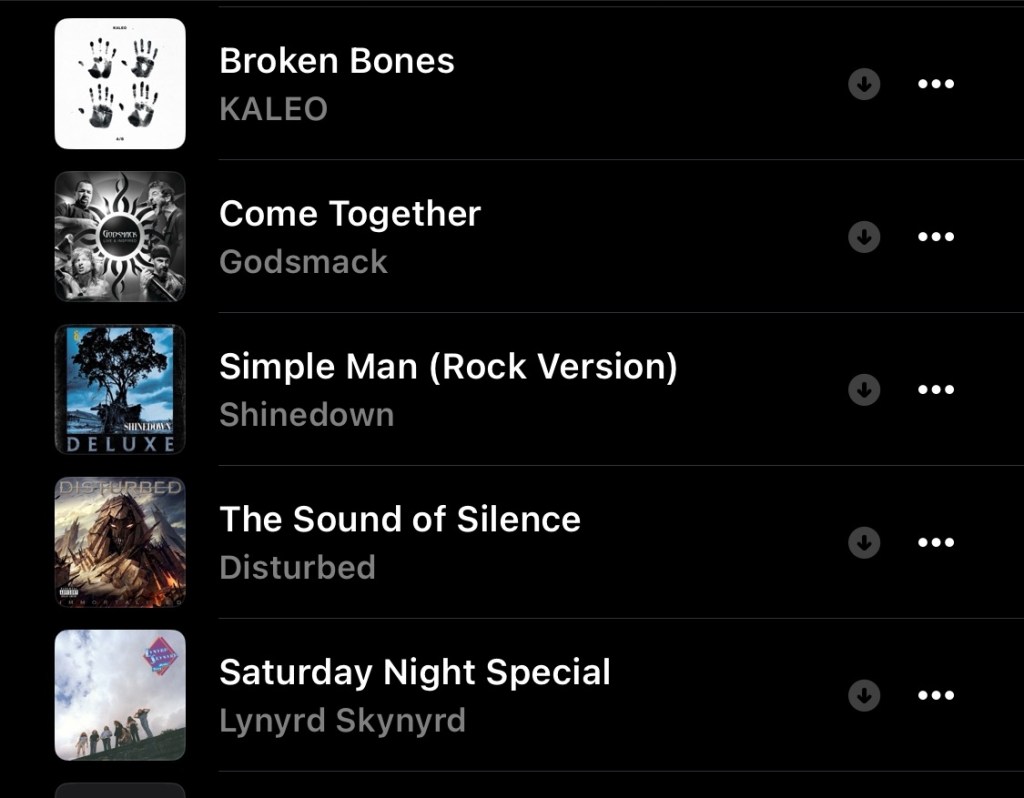Screen dimensions: 1024x798
Task: Download Come Together by Godsmack
Action: coord(864,237)
